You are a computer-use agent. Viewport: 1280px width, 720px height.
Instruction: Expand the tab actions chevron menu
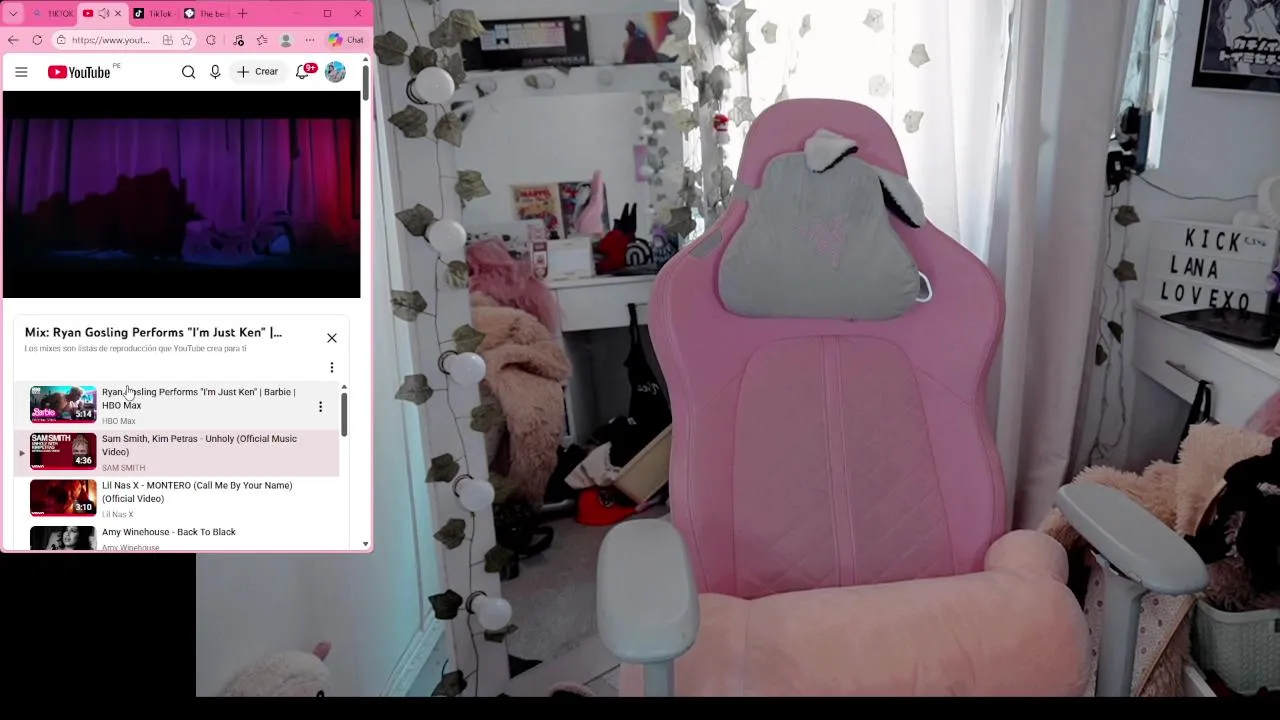13,14
